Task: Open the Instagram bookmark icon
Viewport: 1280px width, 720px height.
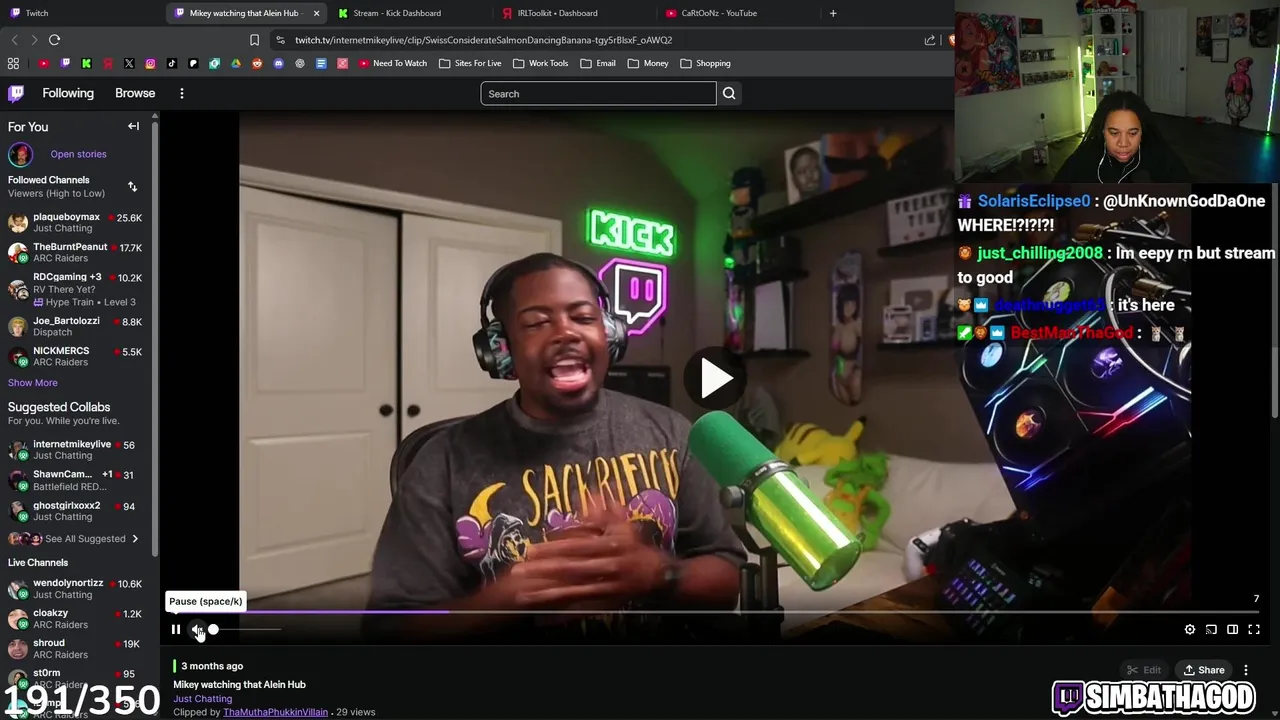Action: click(x=150, y=63)
